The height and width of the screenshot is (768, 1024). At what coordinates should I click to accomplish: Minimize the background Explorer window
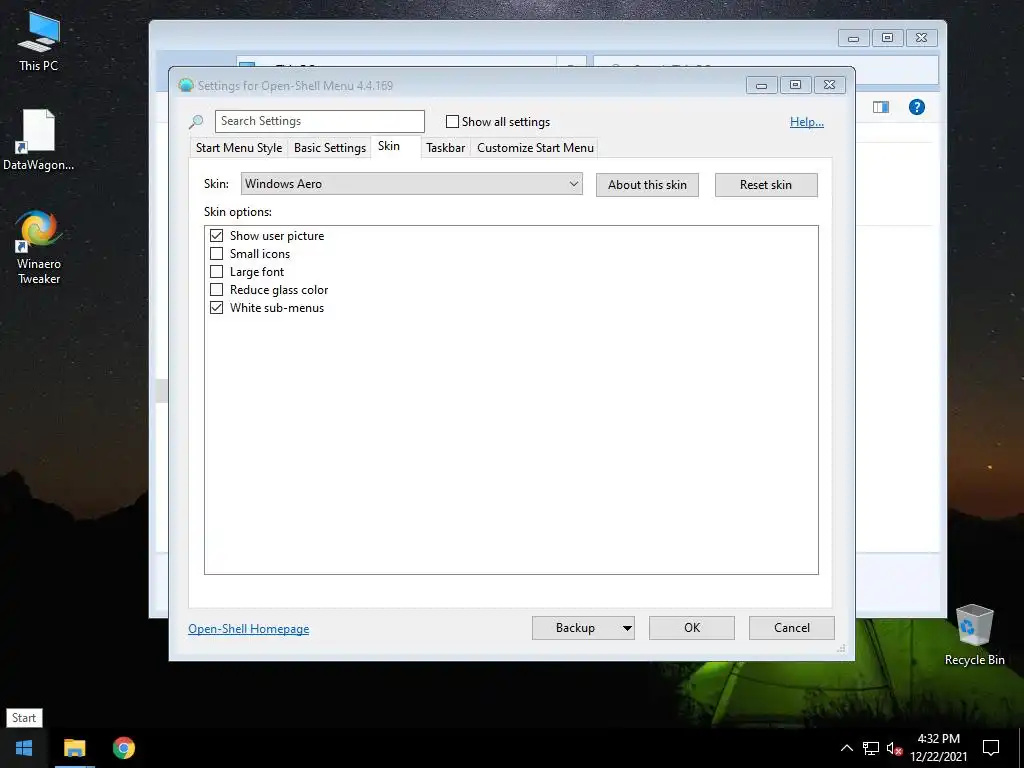[854, 38]
